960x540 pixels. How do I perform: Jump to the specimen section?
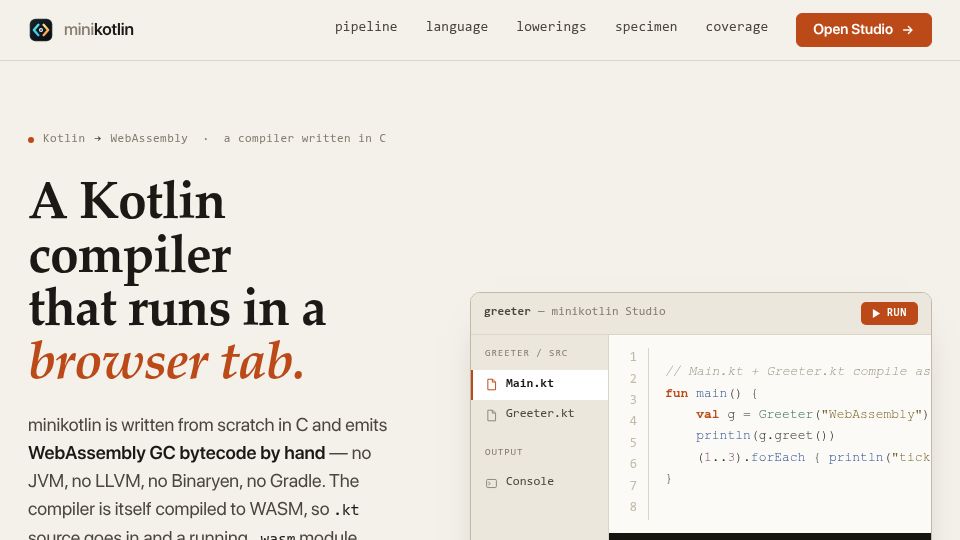click(646, 27)
